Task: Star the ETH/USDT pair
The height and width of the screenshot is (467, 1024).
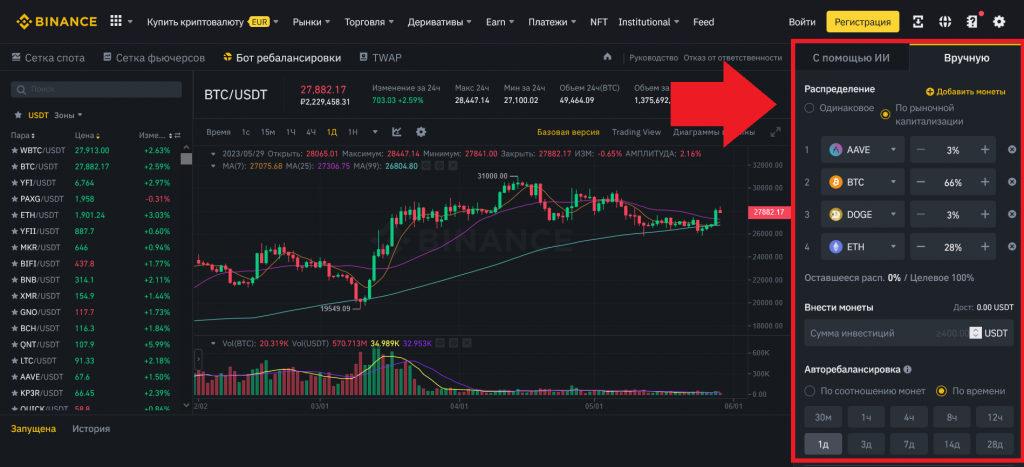Action: coord(14,215)
